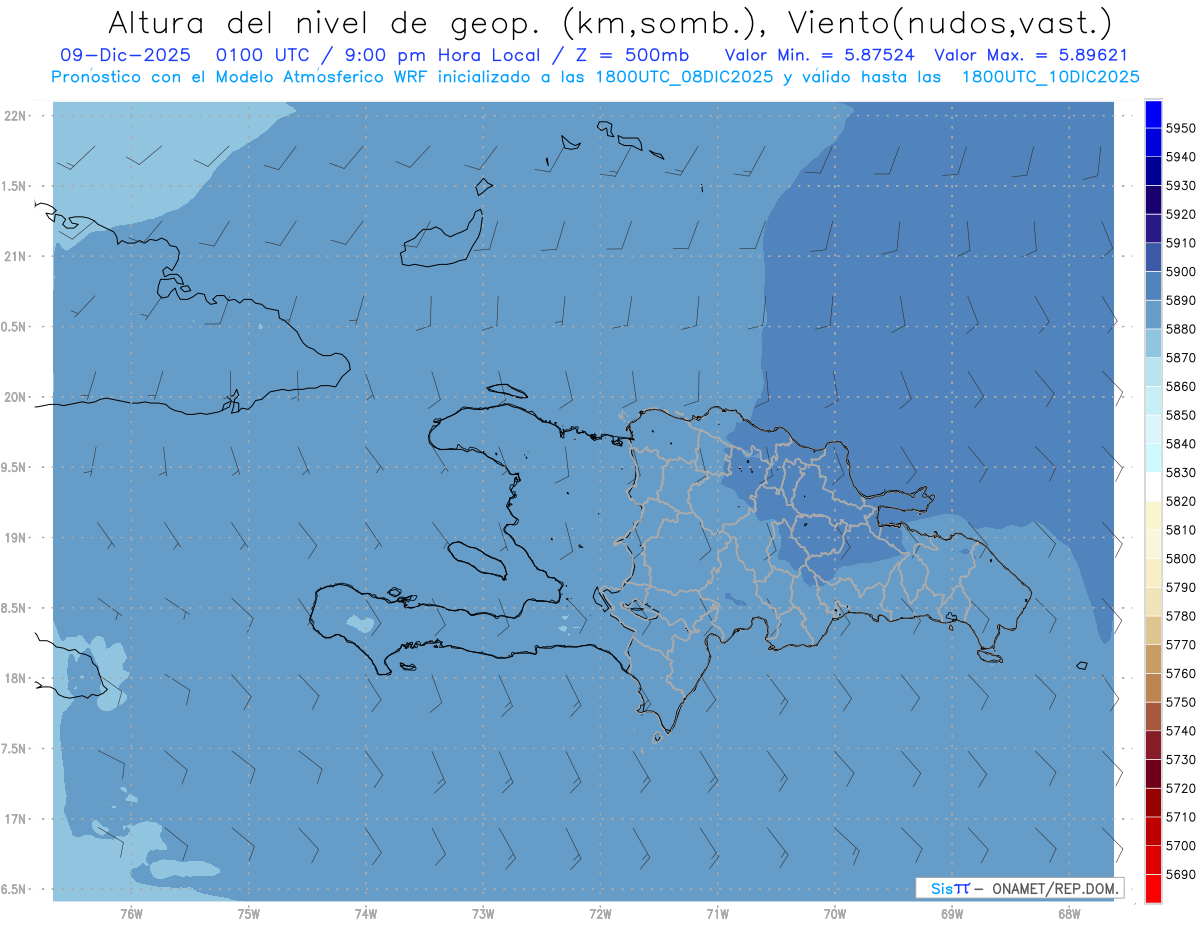Screen dimensions: 1200x927
Task: Click the 21N latitude axis label
Action: coord(16,256)
